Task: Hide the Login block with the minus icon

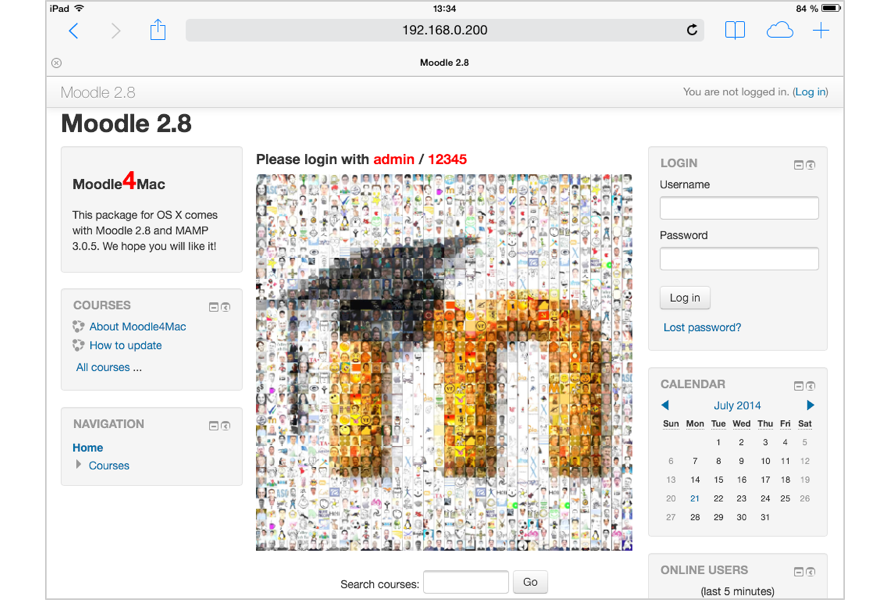Action: point(799,165)
